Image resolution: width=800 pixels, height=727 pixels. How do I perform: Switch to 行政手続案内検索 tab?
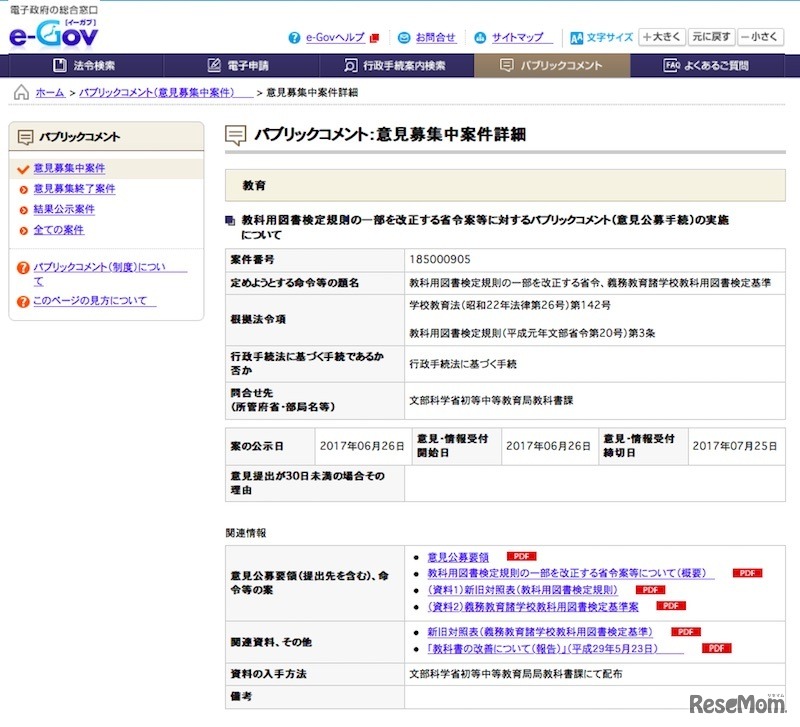click(x=394, y=66)
